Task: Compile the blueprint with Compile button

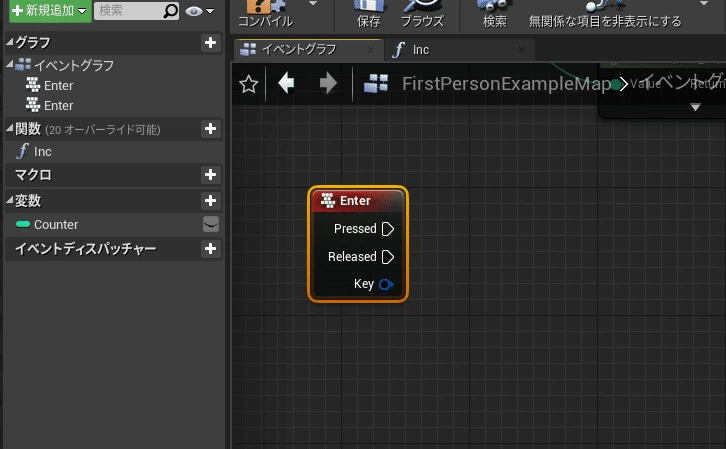Action: (266, 15)
